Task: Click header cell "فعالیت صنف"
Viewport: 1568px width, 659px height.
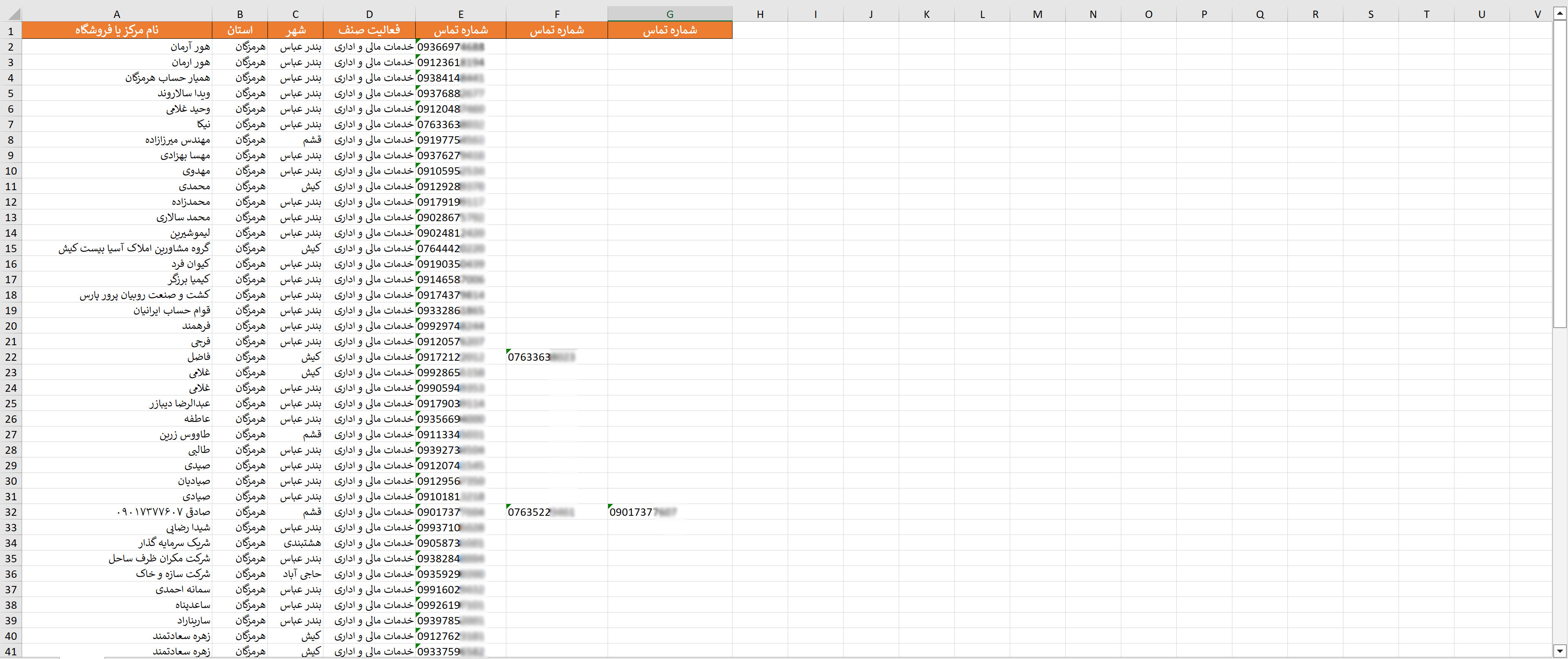Action: [x=370, y=31]
